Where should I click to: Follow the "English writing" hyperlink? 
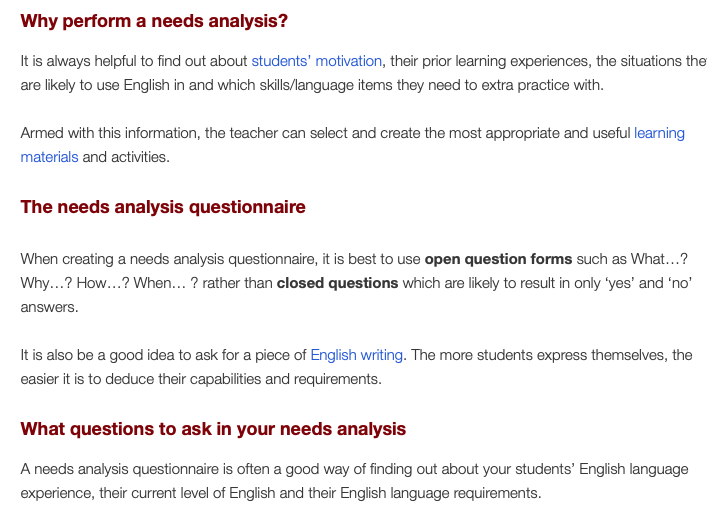[x=356, y=355]
